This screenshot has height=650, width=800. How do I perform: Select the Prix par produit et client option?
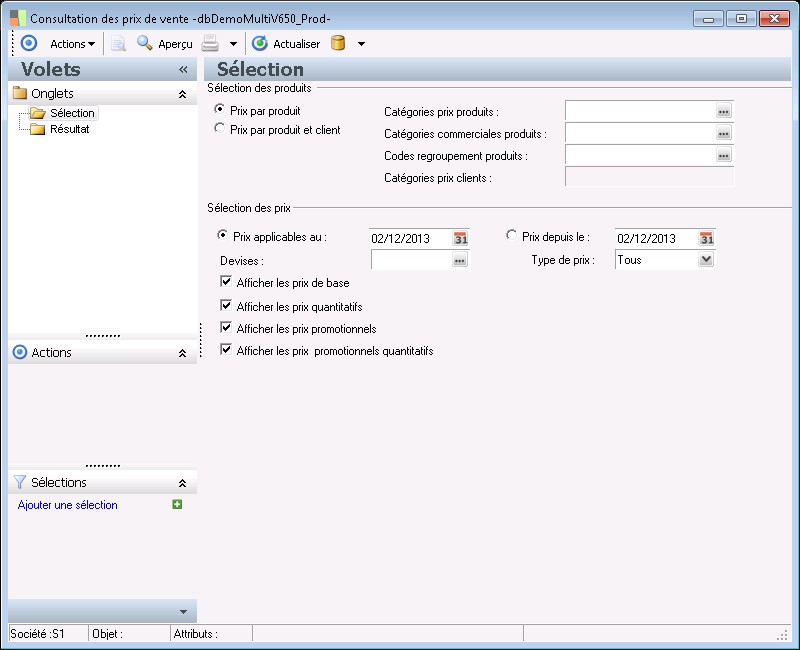click(x=220, y=129)
